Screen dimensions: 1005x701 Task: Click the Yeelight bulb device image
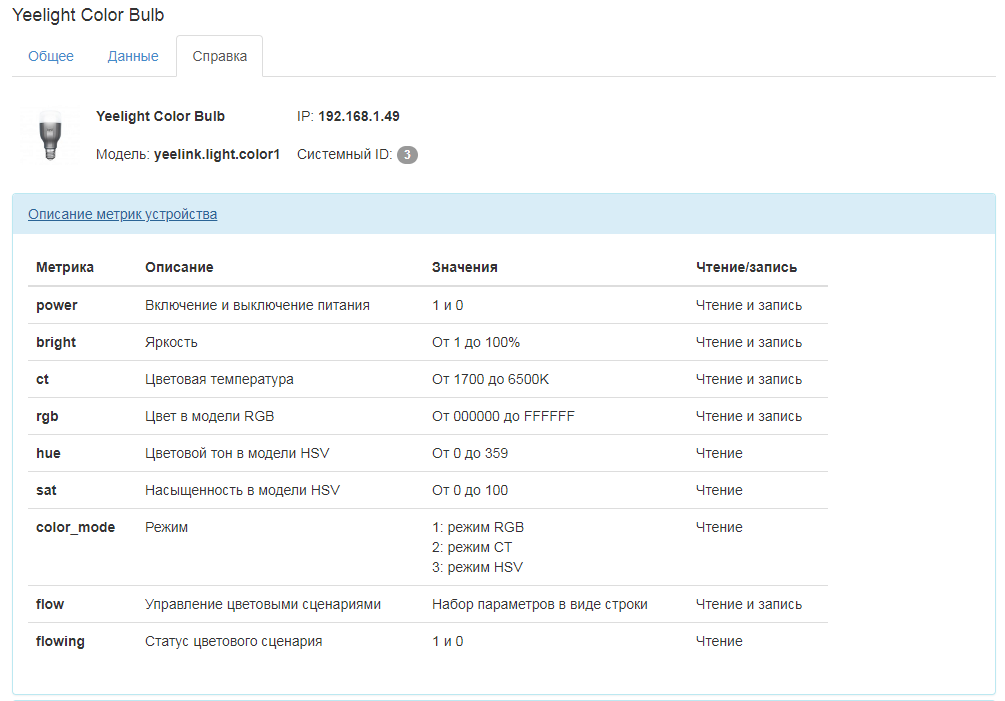tap(50, 135)
